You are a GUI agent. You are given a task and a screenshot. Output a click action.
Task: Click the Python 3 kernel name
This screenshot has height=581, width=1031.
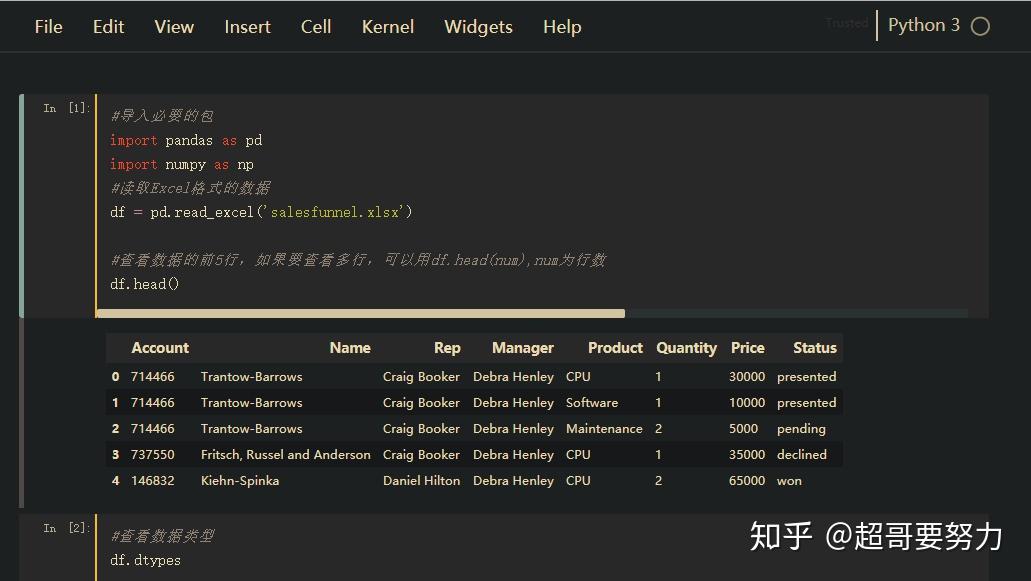[923, 25]
